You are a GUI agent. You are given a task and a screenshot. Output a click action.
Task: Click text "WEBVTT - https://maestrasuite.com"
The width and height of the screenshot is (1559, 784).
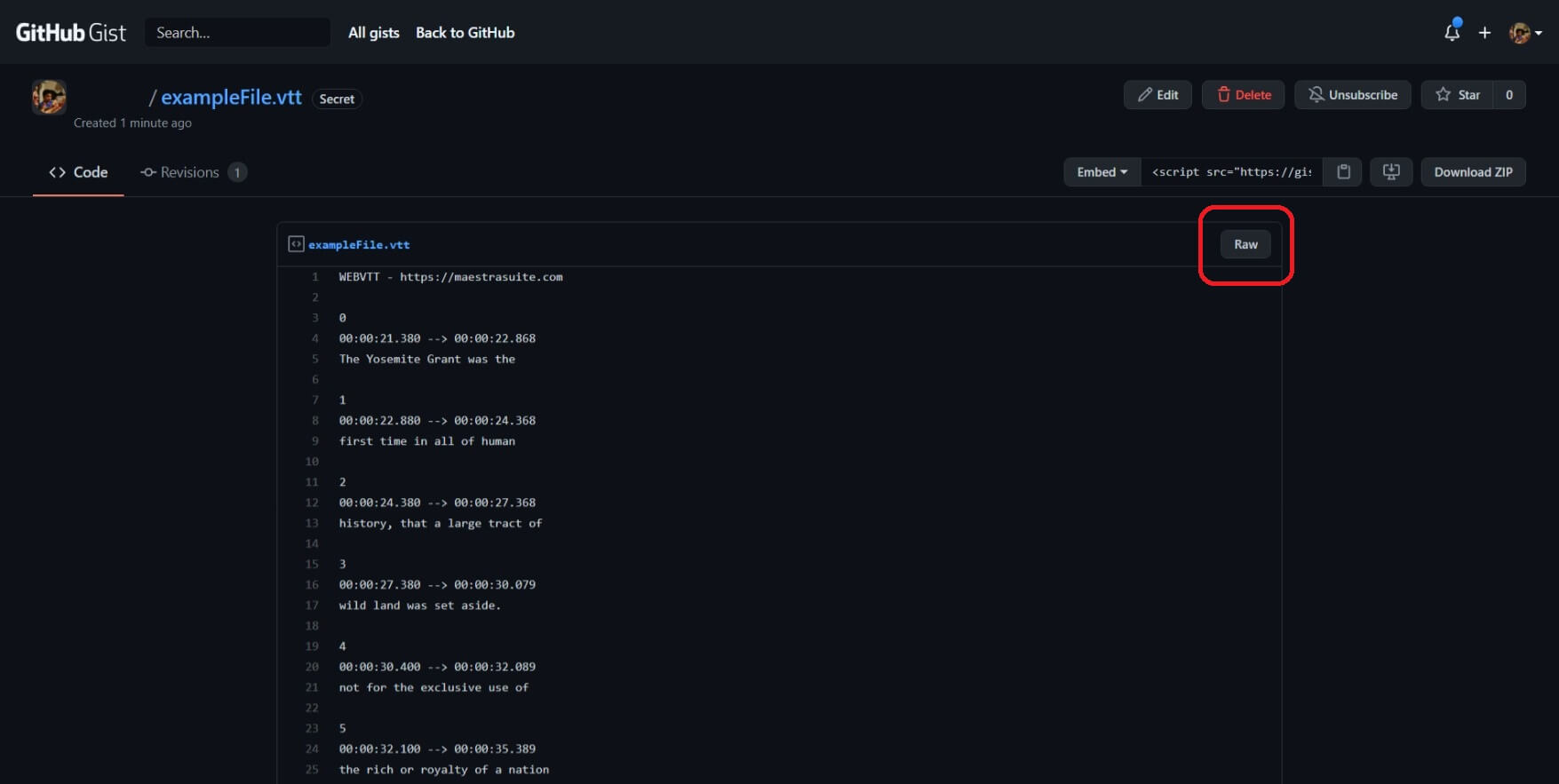click(450, 277)
